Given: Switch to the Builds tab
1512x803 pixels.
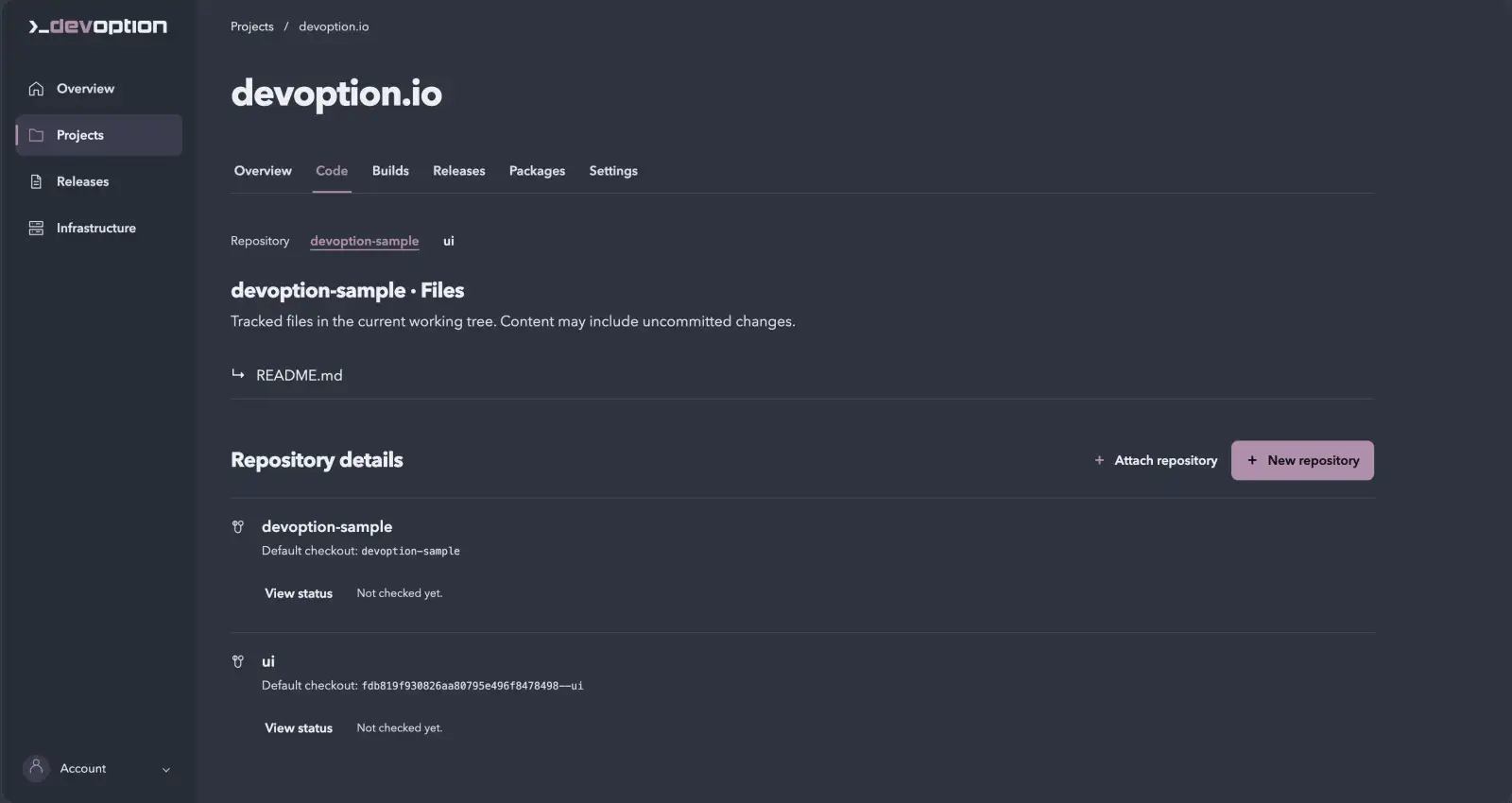Looking at the screenshot, I should click(x=390, y=171).
